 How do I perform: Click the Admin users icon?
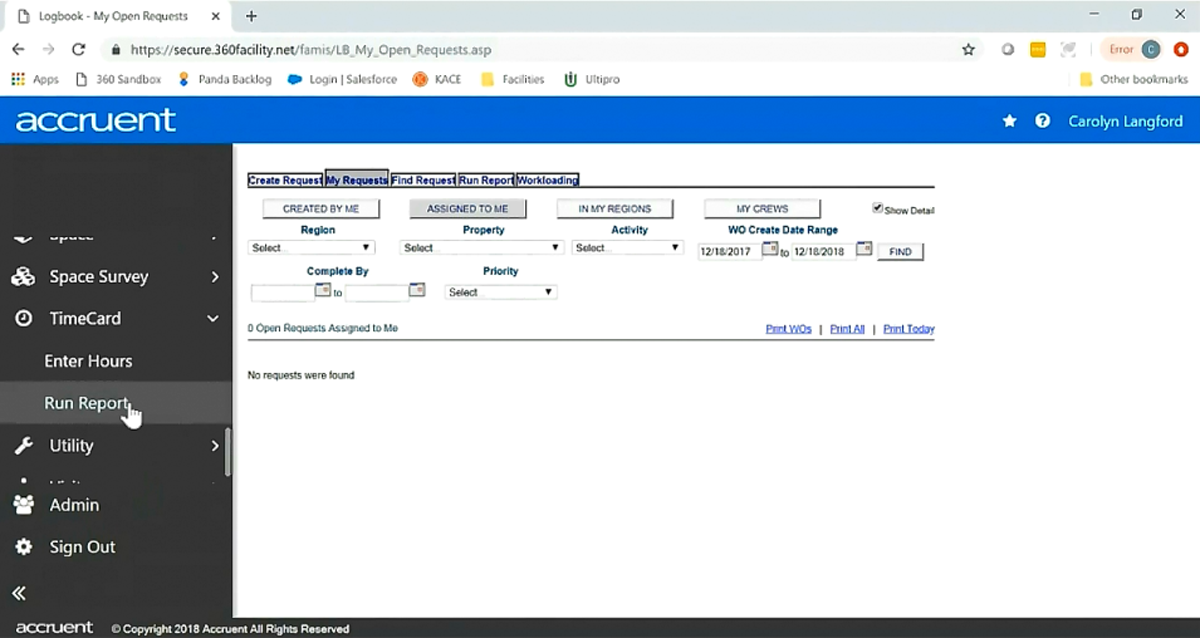pos(24,505)
